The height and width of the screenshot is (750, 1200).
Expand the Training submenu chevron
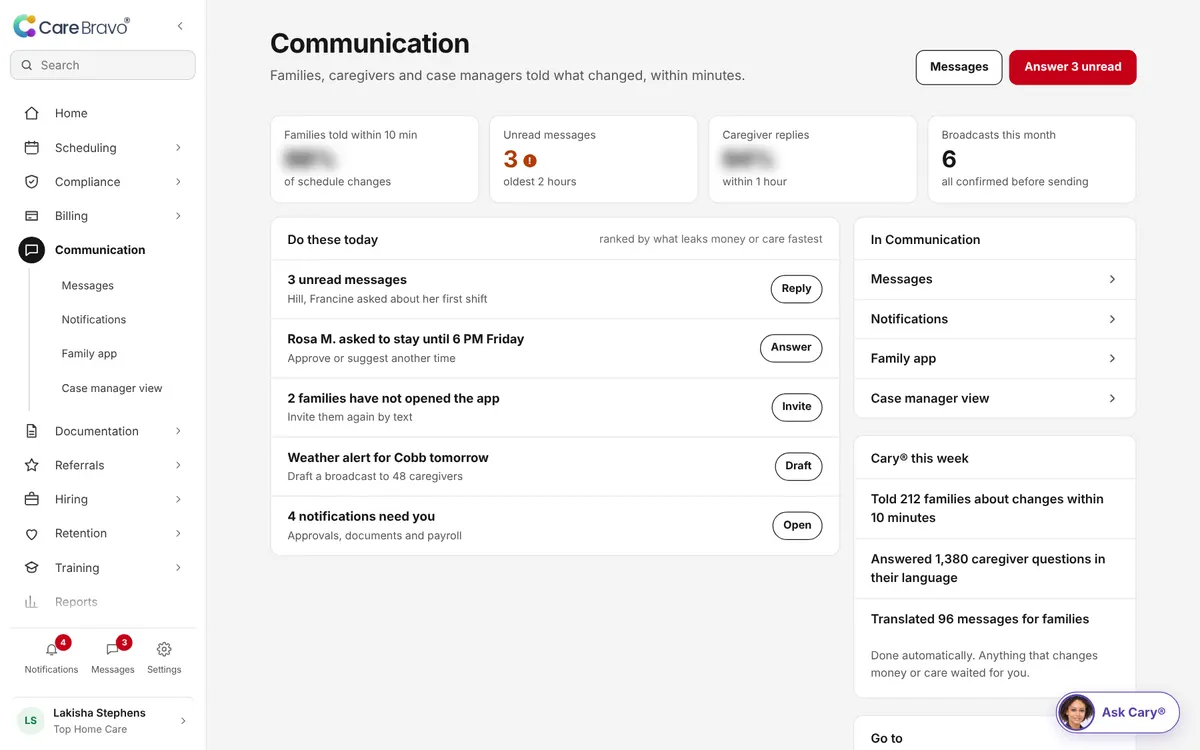[178, 567]
